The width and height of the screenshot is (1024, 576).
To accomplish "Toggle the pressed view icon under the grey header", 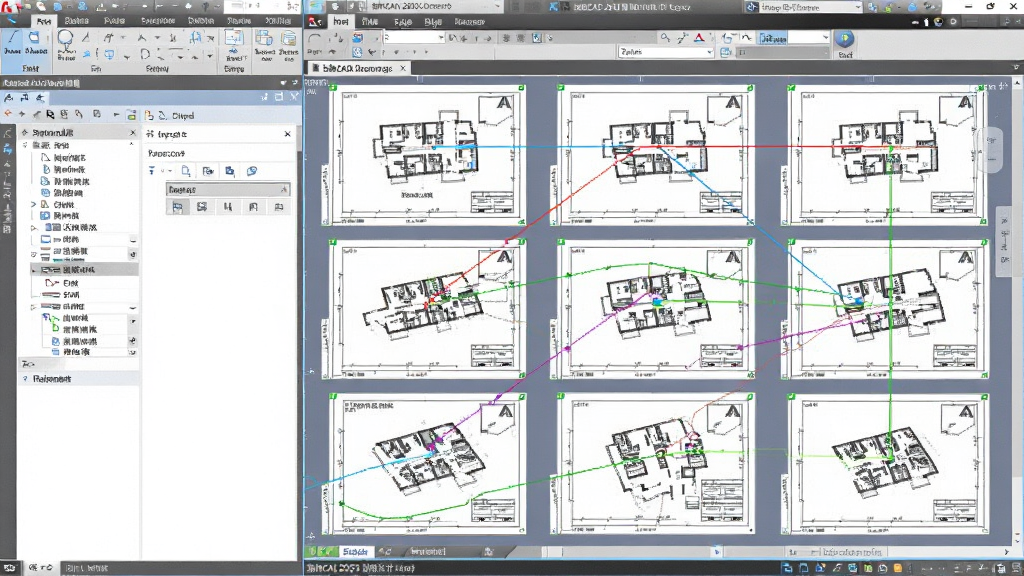I will click(x=178, y=207).
